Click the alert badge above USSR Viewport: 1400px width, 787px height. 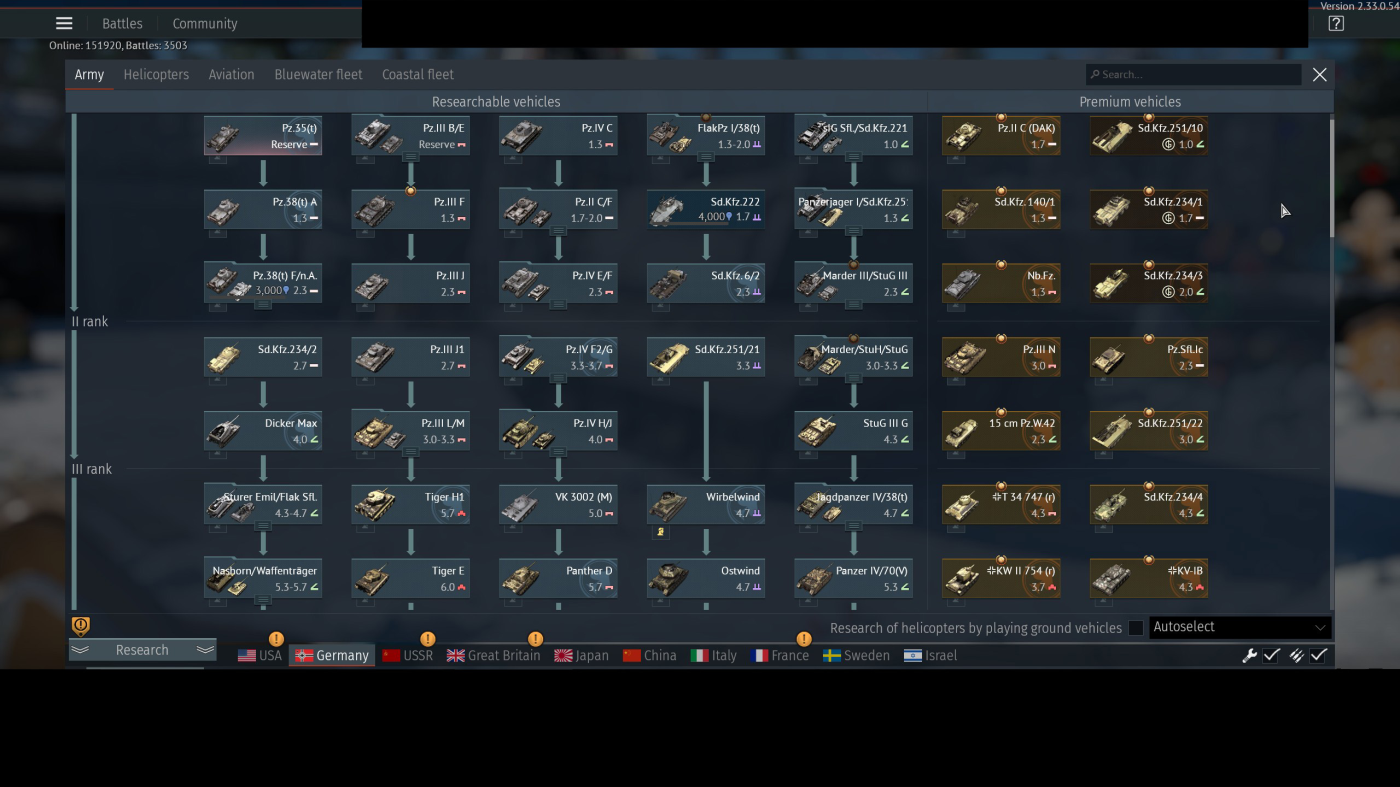[x=428, y=639]
